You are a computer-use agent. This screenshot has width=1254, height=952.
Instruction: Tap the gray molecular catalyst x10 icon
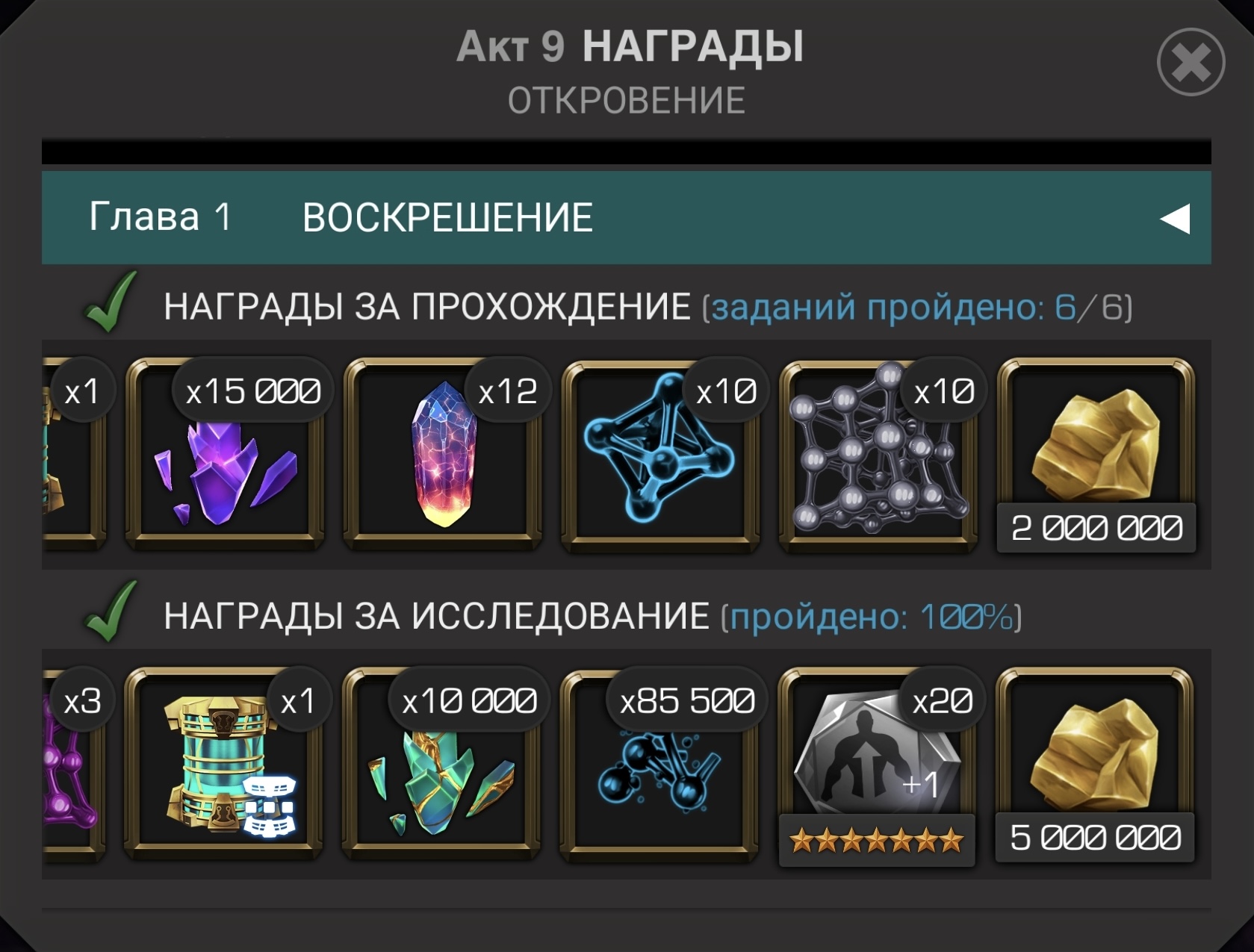879,455
